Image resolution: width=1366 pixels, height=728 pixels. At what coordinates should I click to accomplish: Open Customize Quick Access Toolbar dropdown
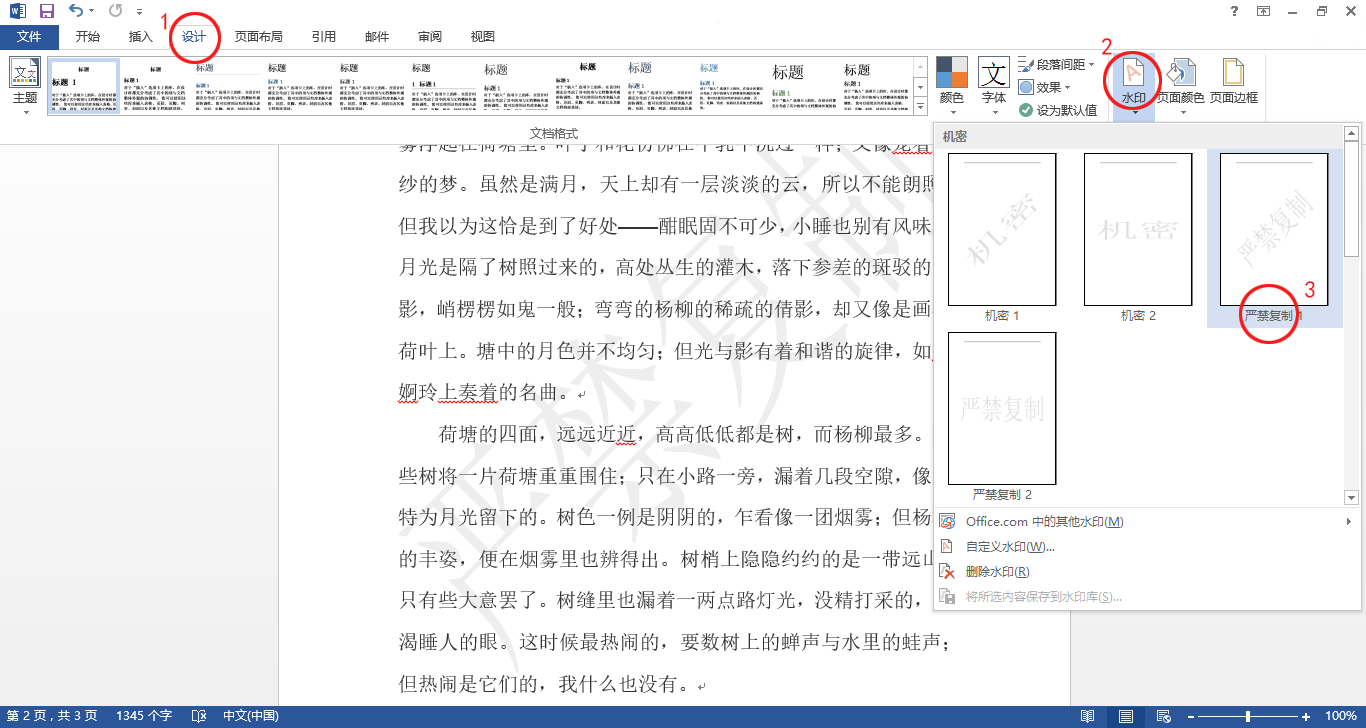pyautogui.click(x=139, y=11)
